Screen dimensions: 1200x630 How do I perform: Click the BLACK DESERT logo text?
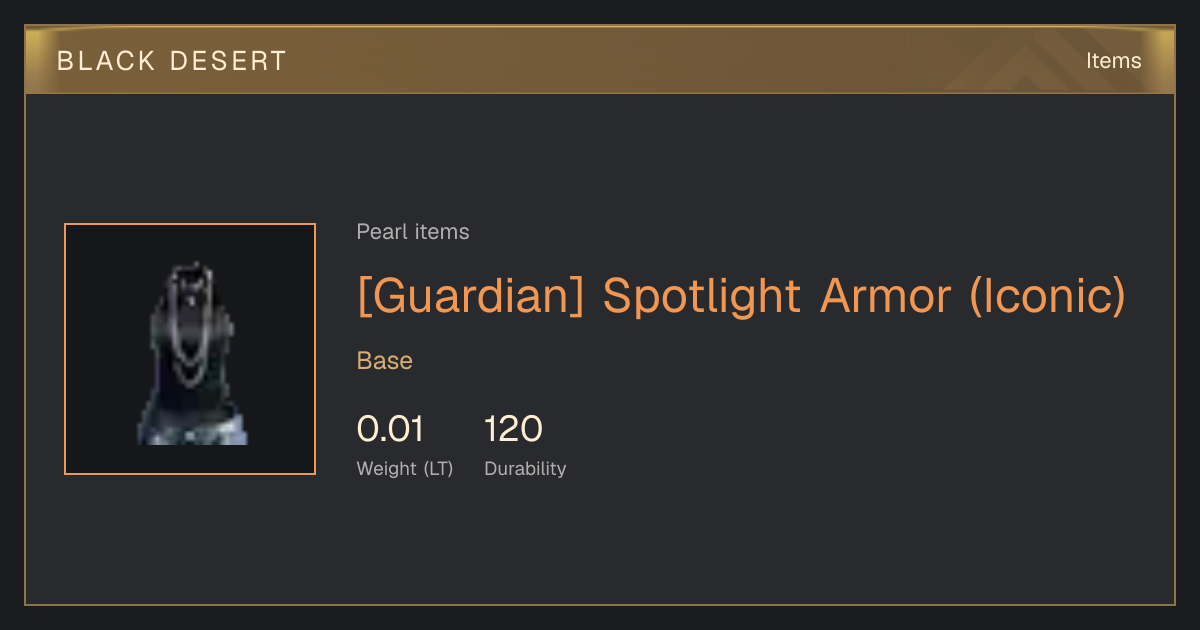coord(172,61)
